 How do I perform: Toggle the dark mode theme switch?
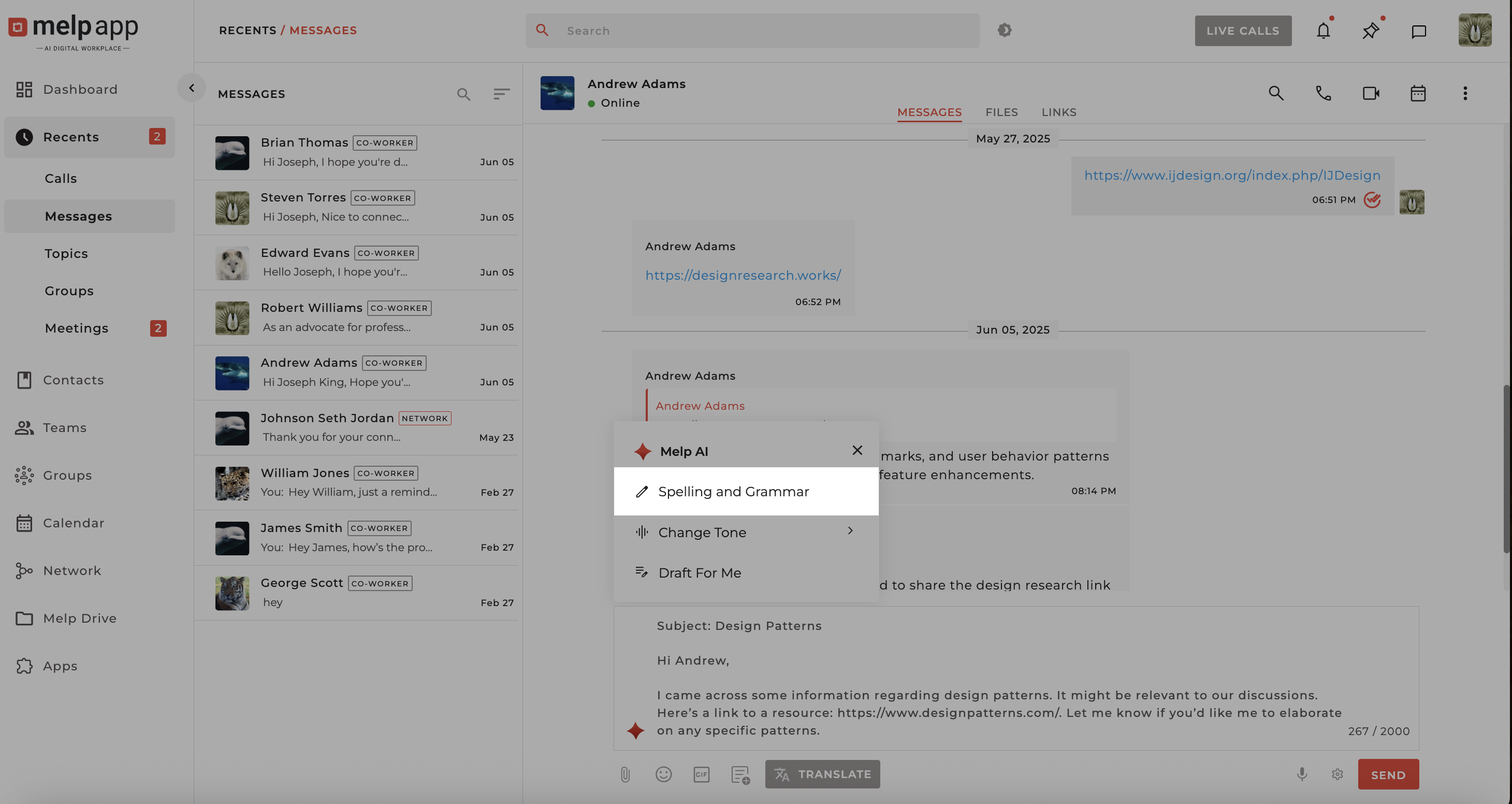tap(1004, 30)
